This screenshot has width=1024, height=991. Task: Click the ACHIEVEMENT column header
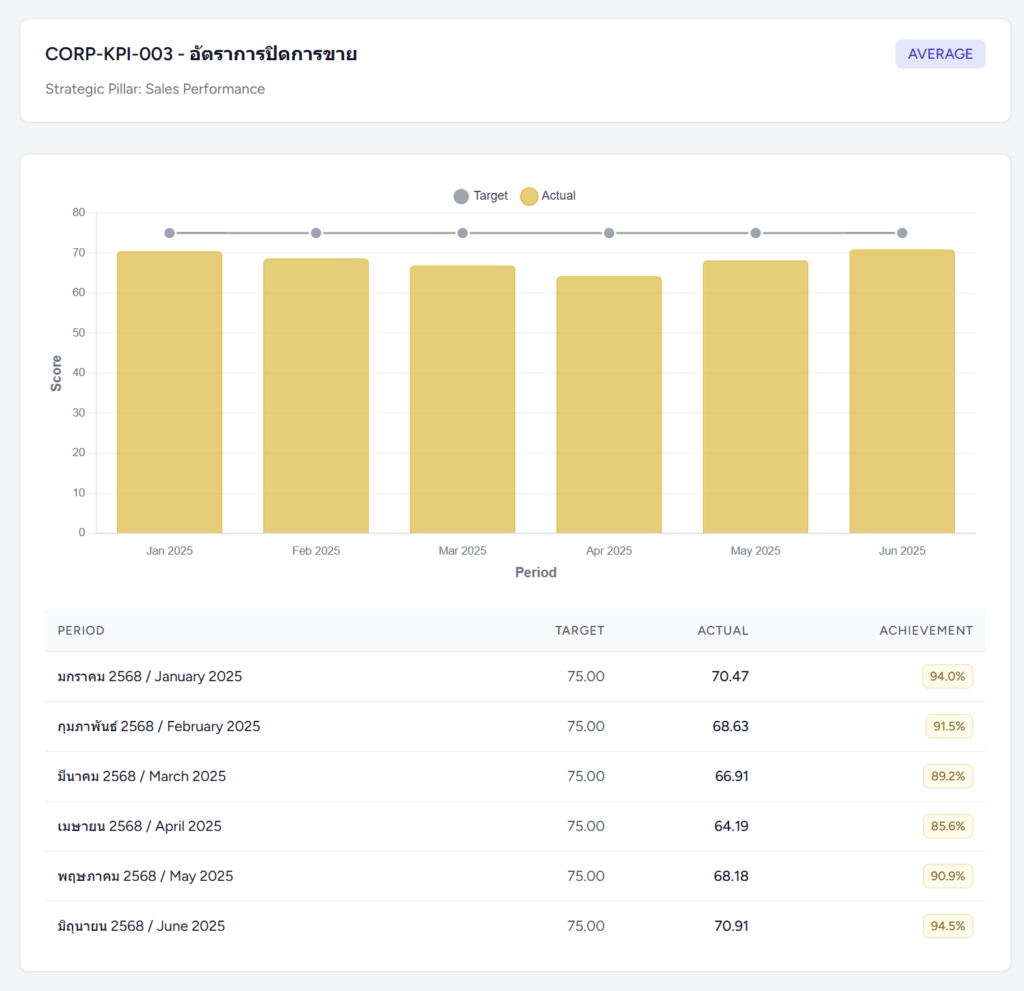[925, 631]
